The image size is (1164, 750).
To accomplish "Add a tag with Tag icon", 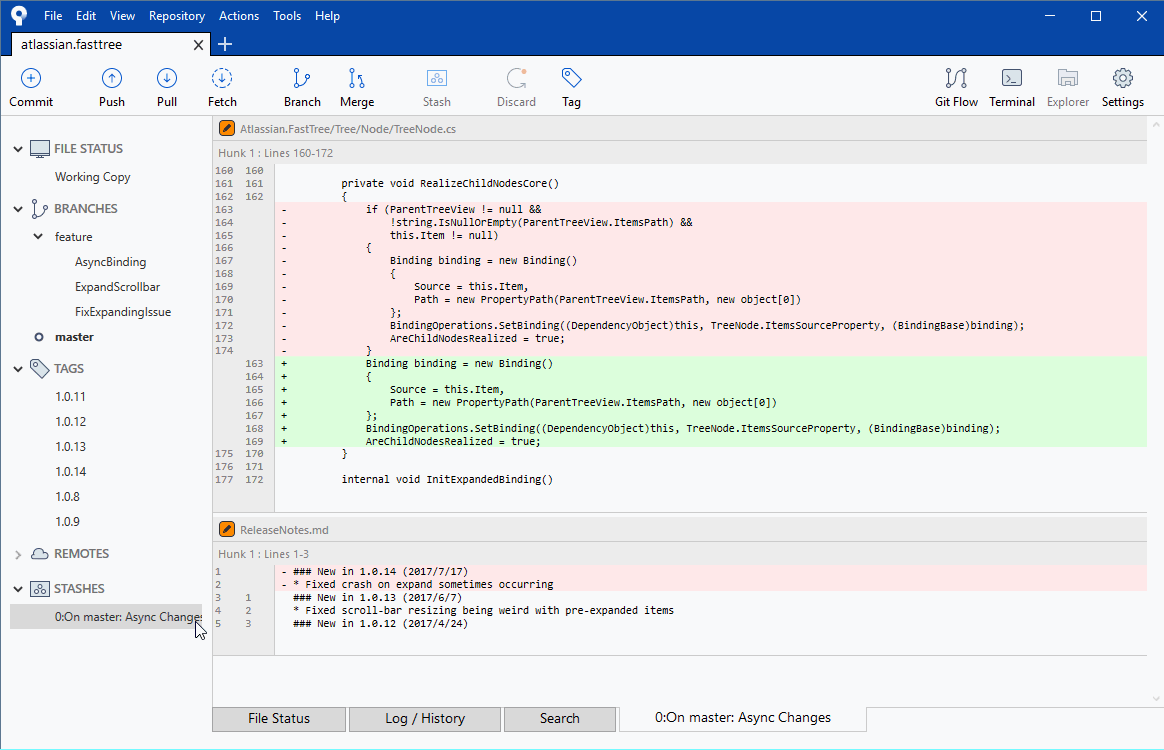I will [x=571, y=78].
